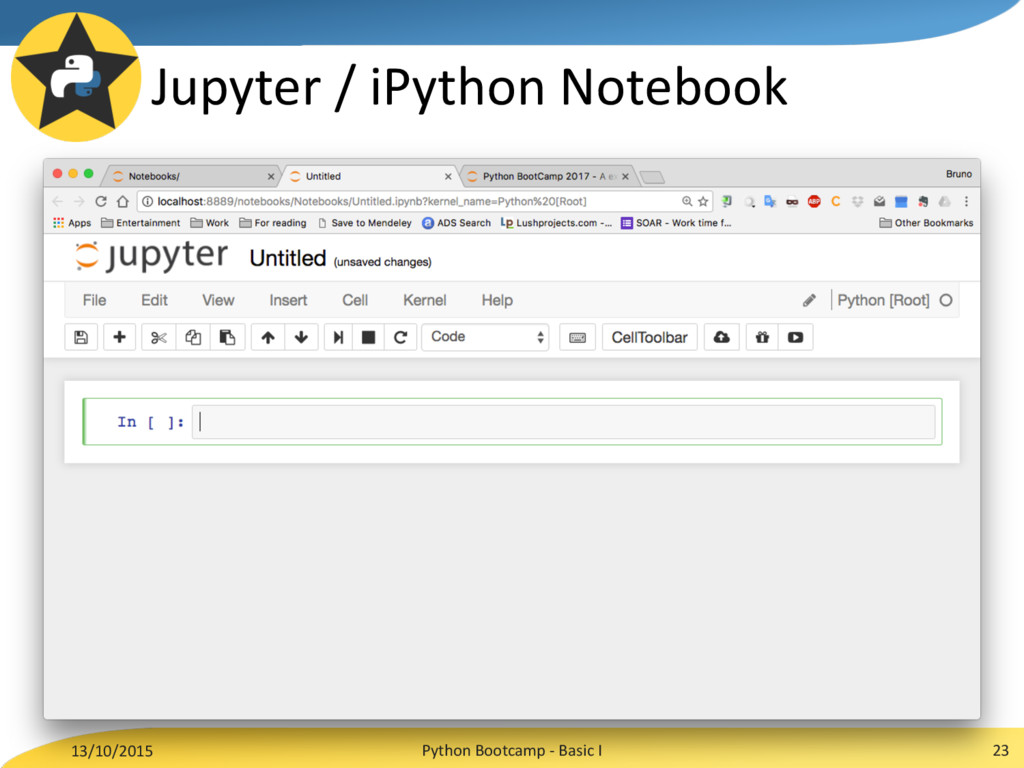This screenshot has width=1024, height=768.
Task: Click the browser back arrow
Action: click(x=58, y=201)
